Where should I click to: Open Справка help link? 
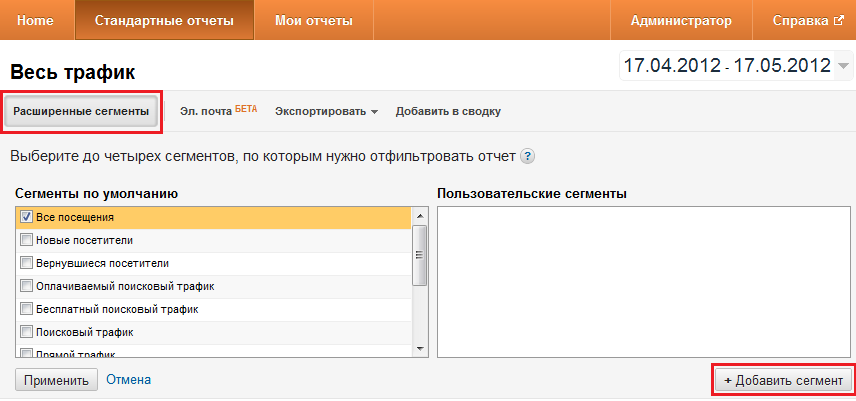pyautogui.click(x=801, y=21)
